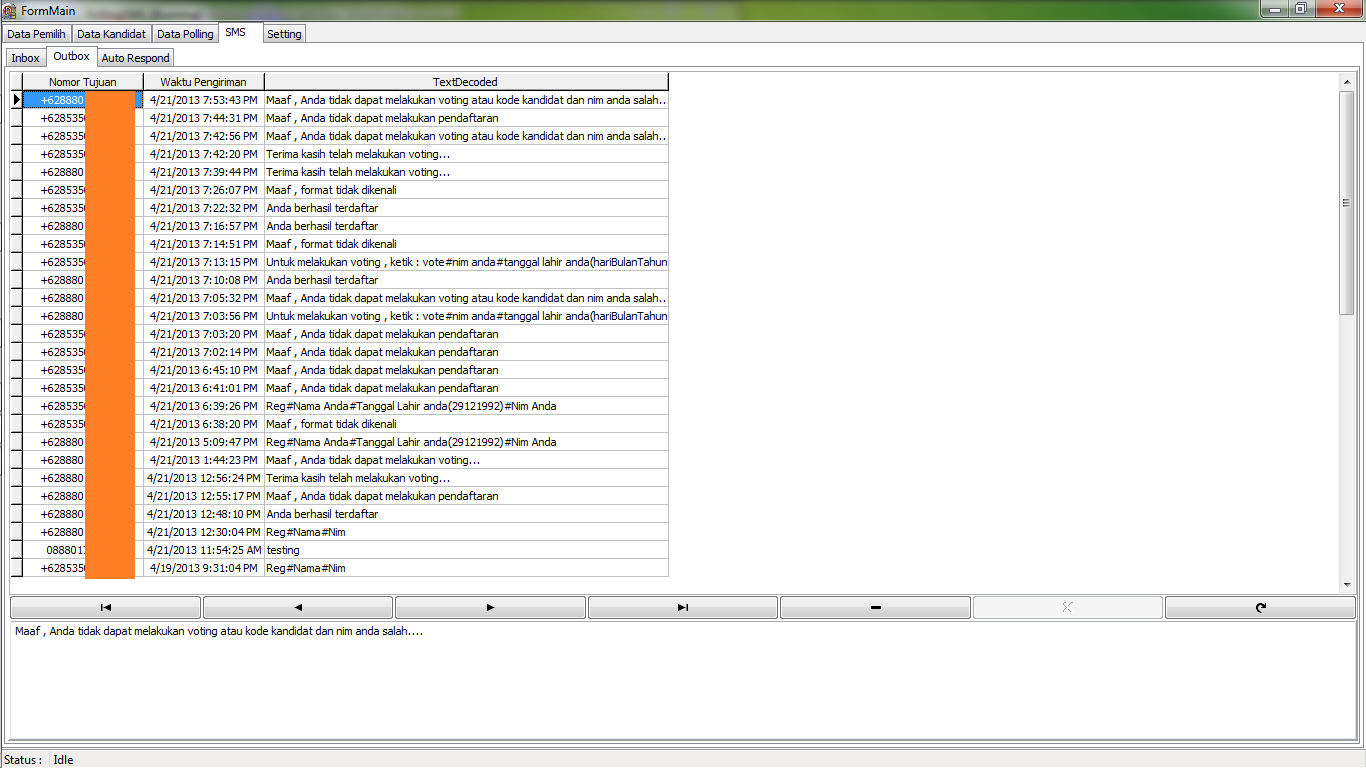
Task: Click the 'testing' message cell
Action: 466,550
